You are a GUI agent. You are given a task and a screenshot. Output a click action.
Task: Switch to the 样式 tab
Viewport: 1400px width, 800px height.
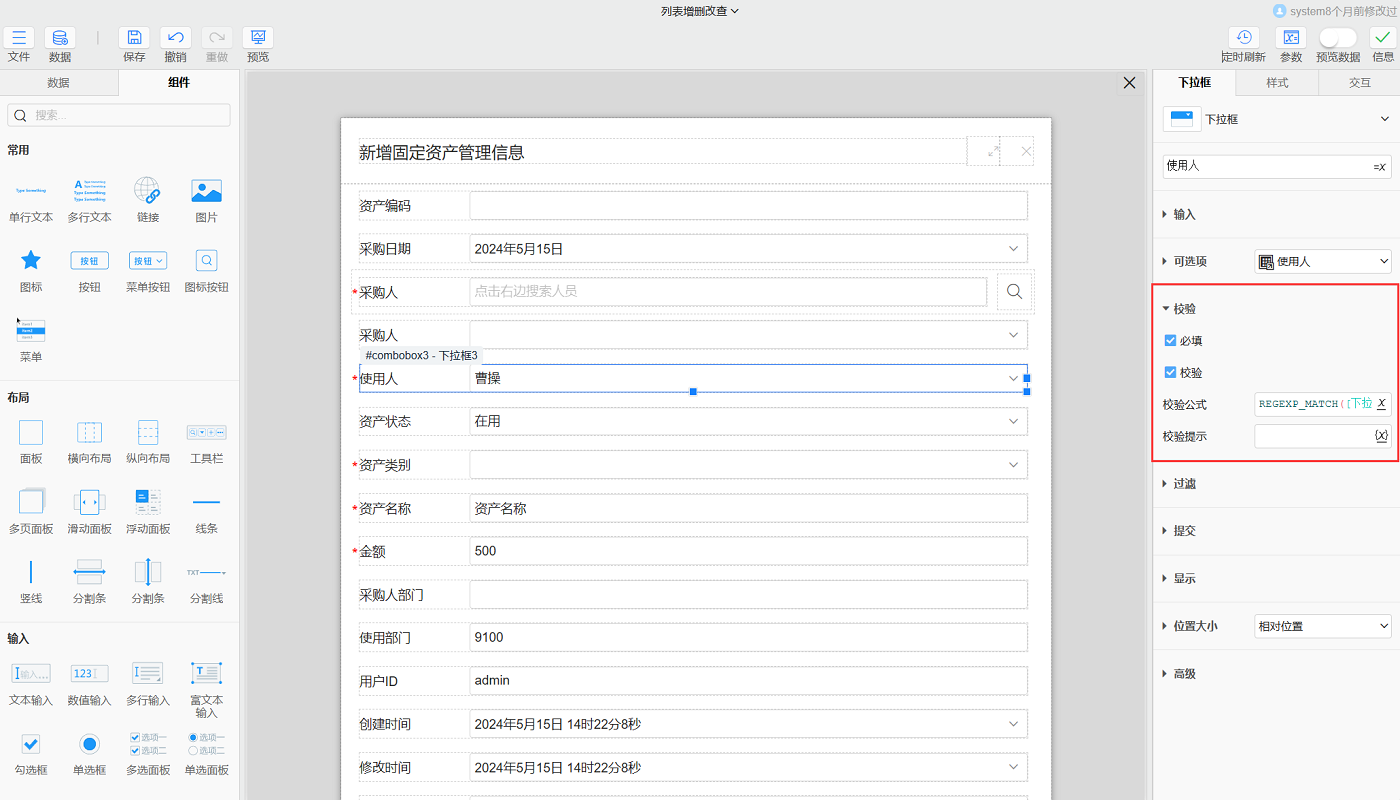(1277, 83)
